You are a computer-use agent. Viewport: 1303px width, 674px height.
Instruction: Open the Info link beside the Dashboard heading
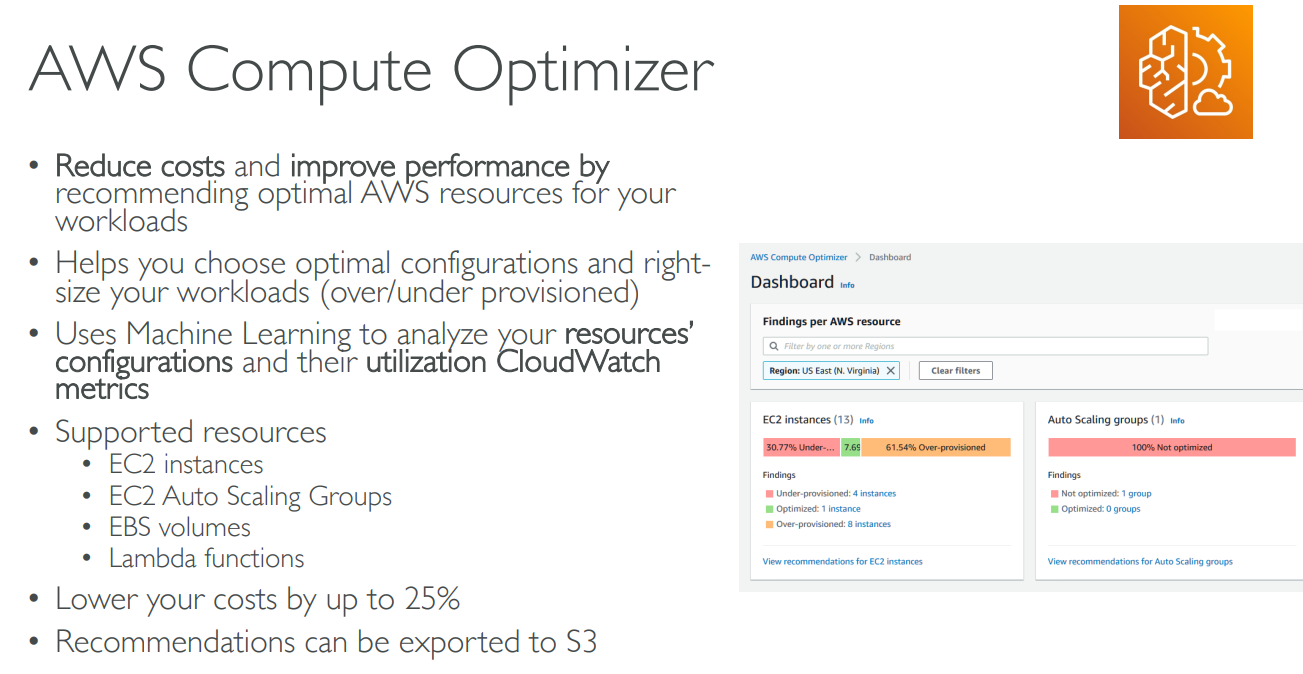(847, 285)
